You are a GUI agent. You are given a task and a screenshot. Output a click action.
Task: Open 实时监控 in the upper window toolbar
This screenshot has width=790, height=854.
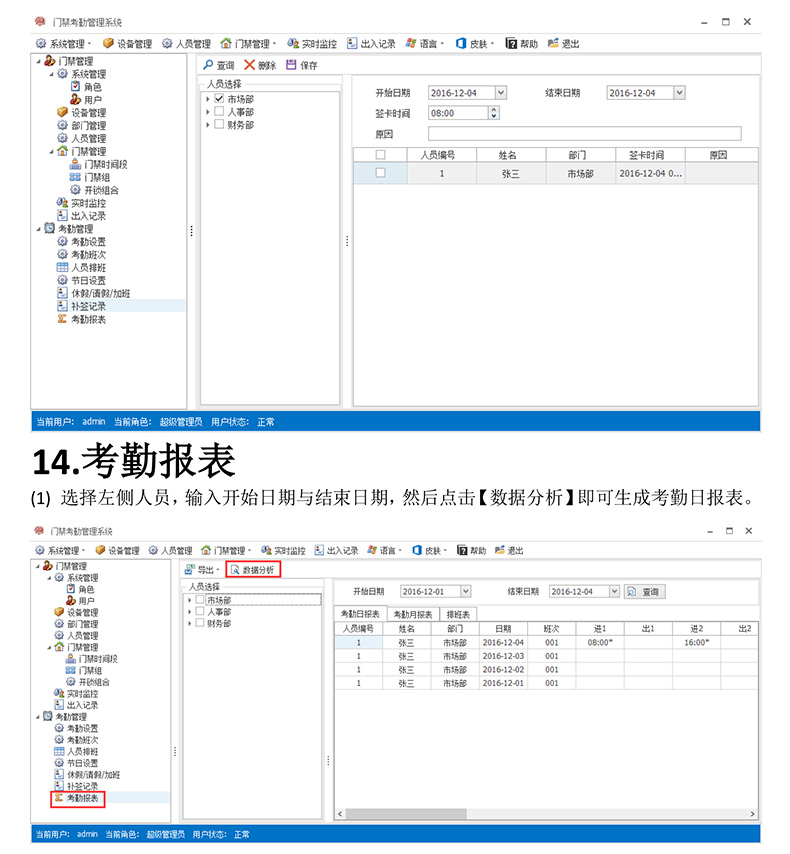[x=312, y=44]
